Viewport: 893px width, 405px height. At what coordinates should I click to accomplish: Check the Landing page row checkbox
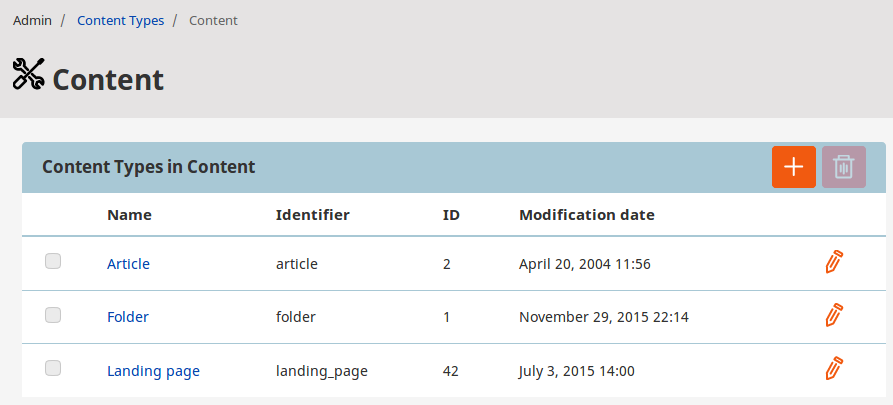(x=53, y=369)
